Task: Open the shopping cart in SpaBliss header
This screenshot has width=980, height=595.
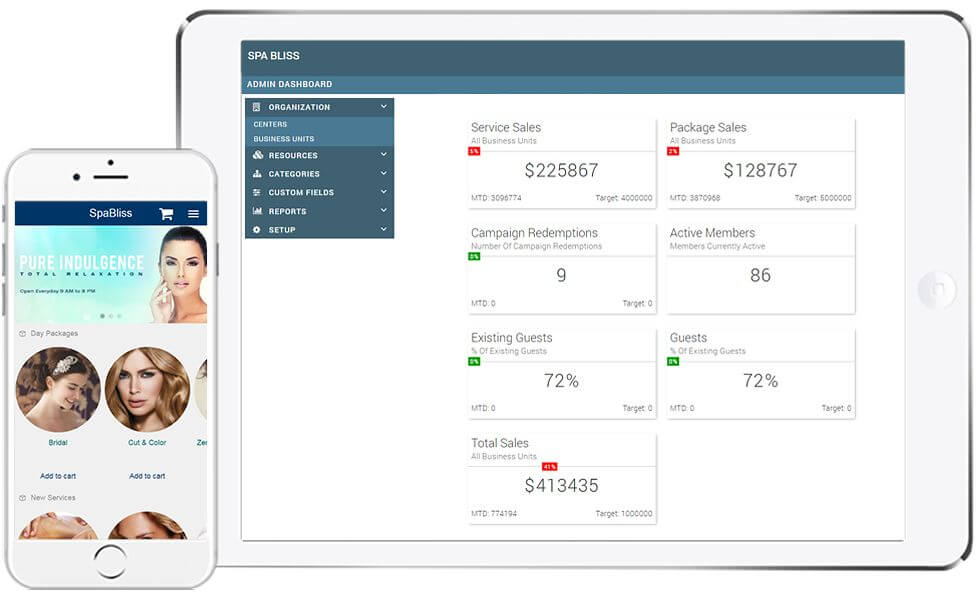Action: point(166,213)
